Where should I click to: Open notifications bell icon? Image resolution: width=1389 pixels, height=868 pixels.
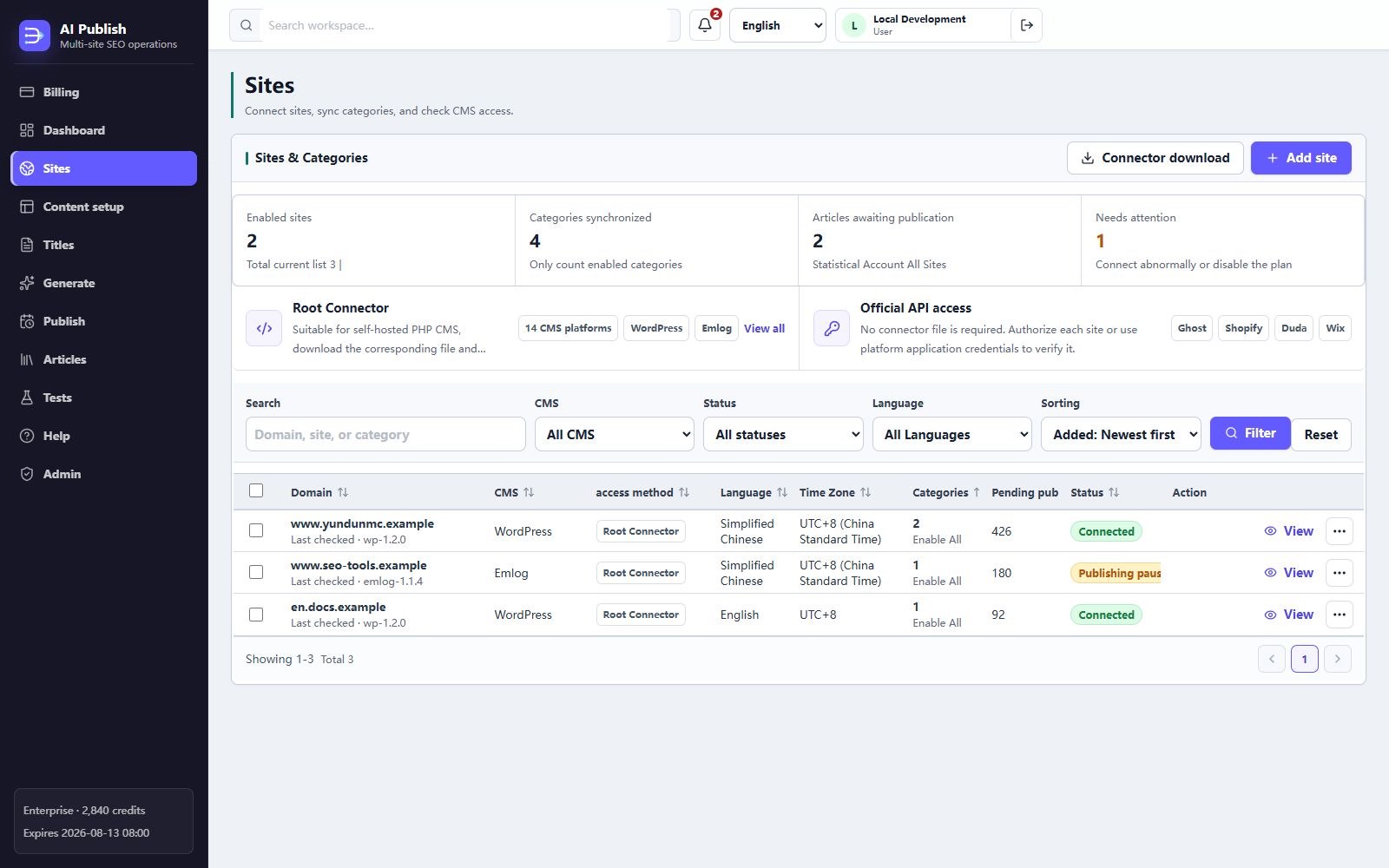pos(705,25)
